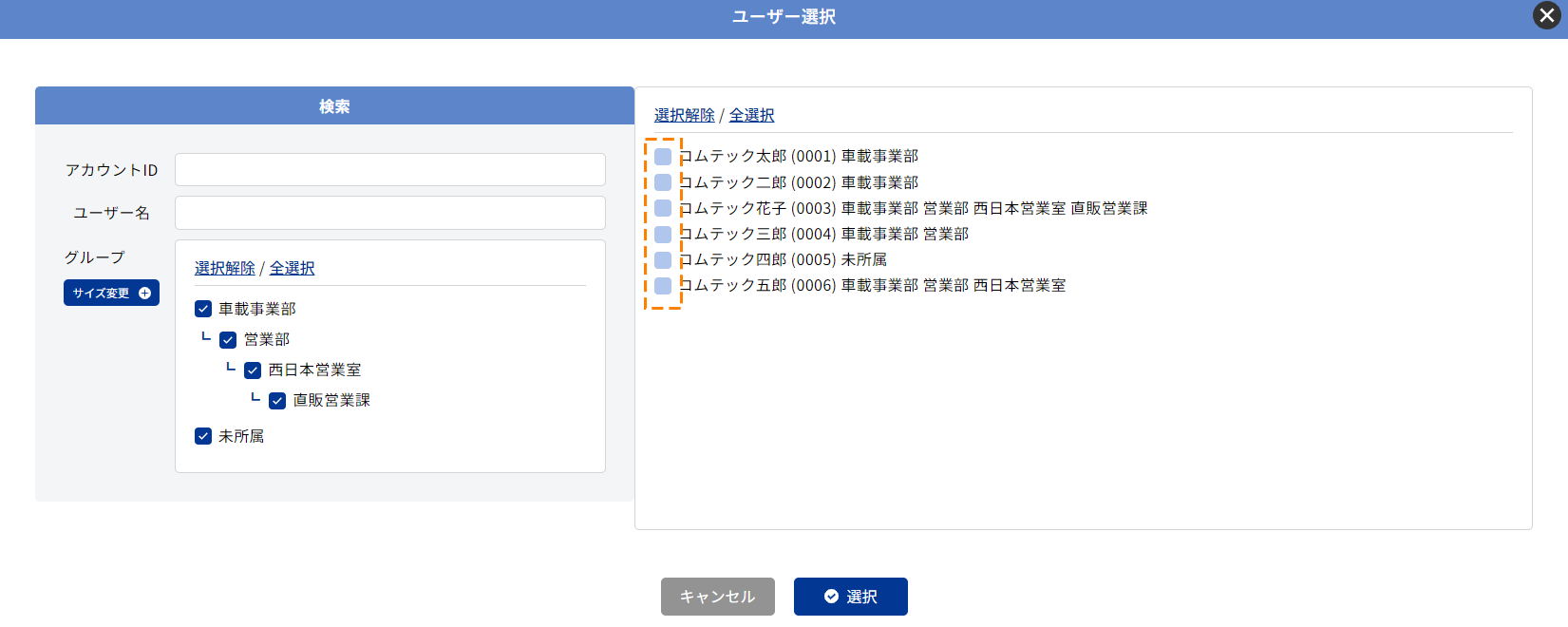
Task: Click the ユーザー名 label
Action: [112, 213]
